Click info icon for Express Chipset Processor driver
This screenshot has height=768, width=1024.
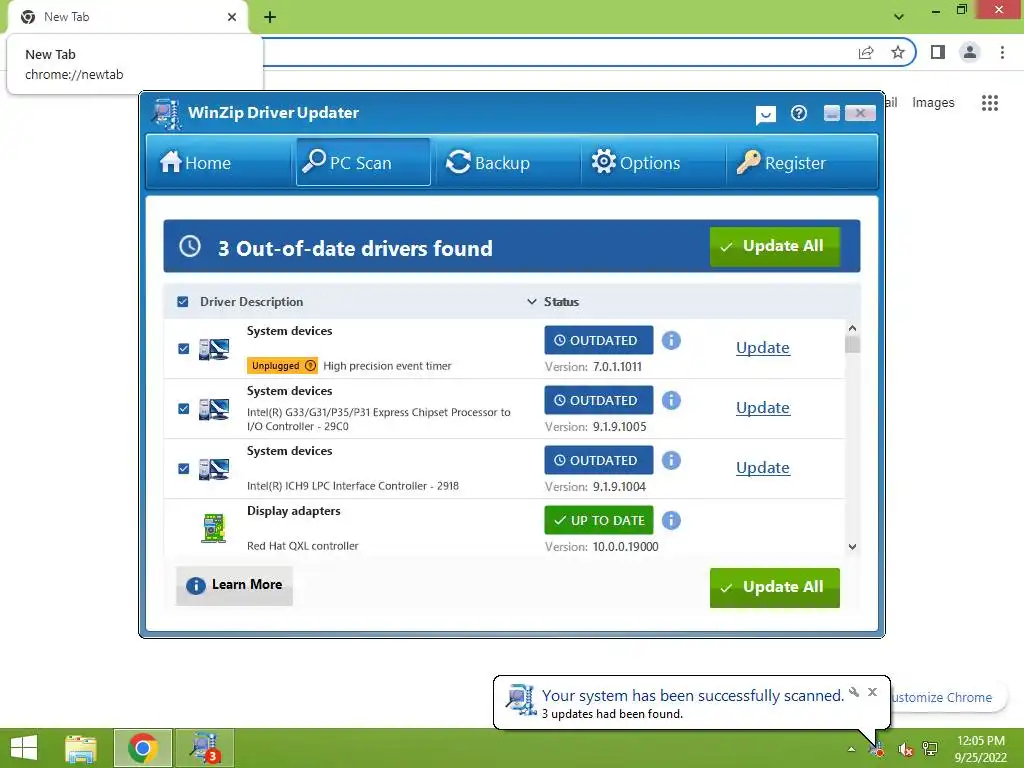pyautogui.click(x=671, y=400)
